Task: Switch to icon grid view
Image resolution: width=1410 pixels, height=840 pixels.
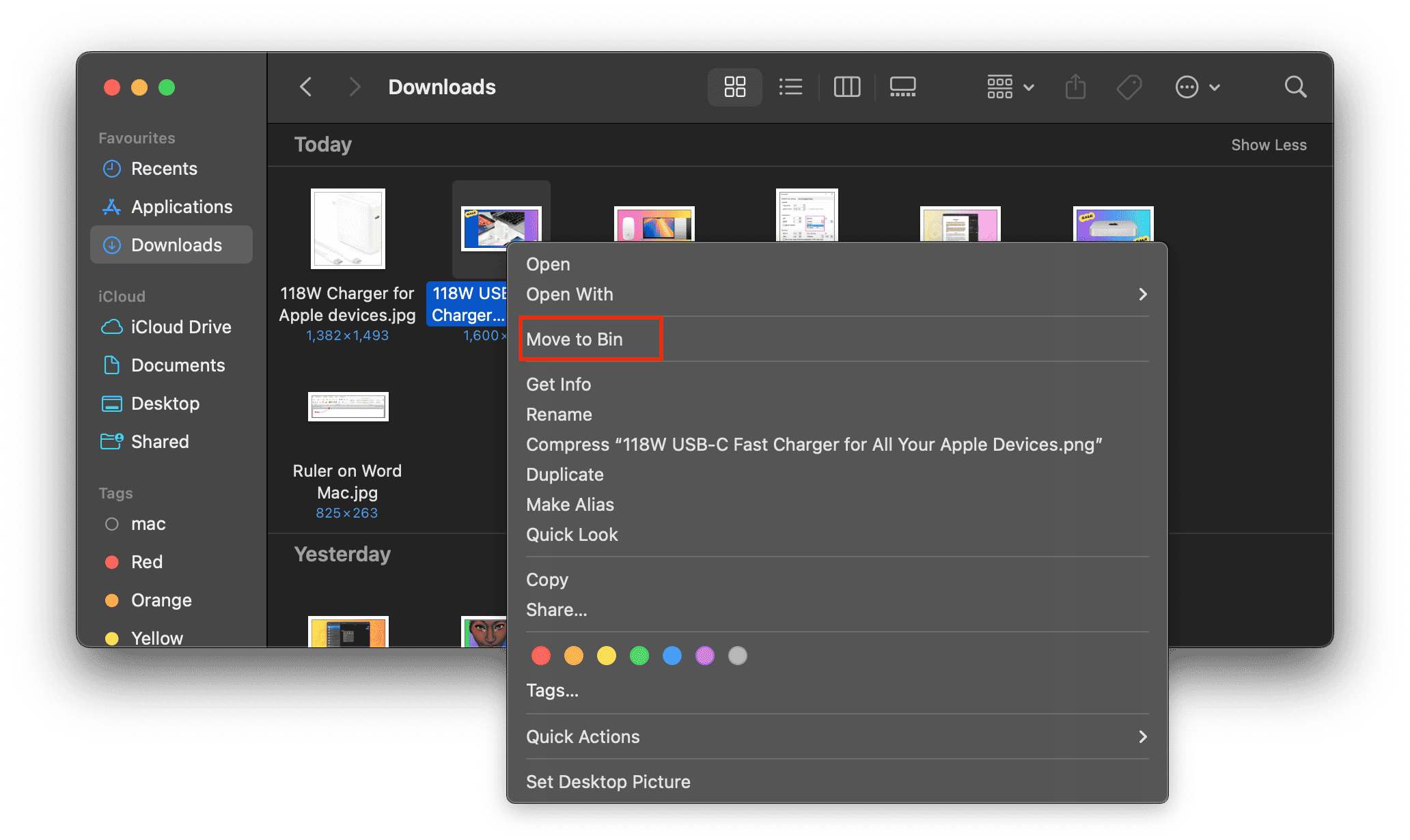Action: 734,87
